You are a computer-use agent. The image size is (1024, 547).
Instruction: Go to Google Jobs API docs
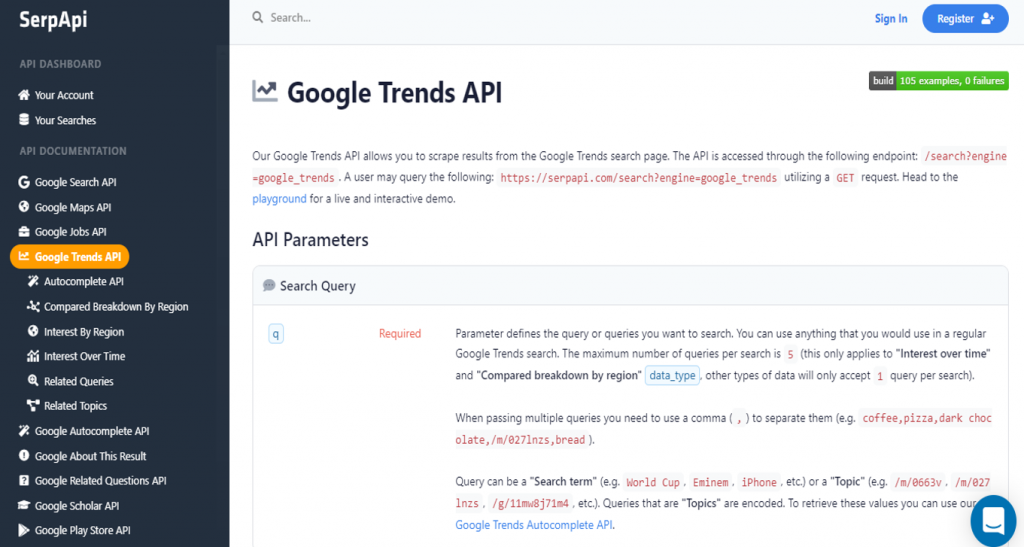[71, 232]
